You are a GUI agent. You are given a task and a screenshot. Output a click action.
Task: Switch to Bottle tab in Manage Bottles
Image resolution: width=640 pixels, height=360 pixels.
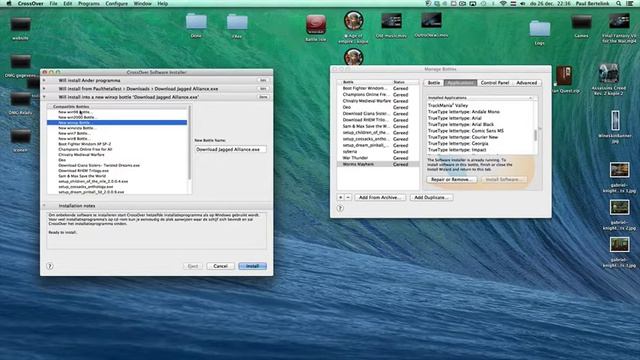(x=433, y=83)
